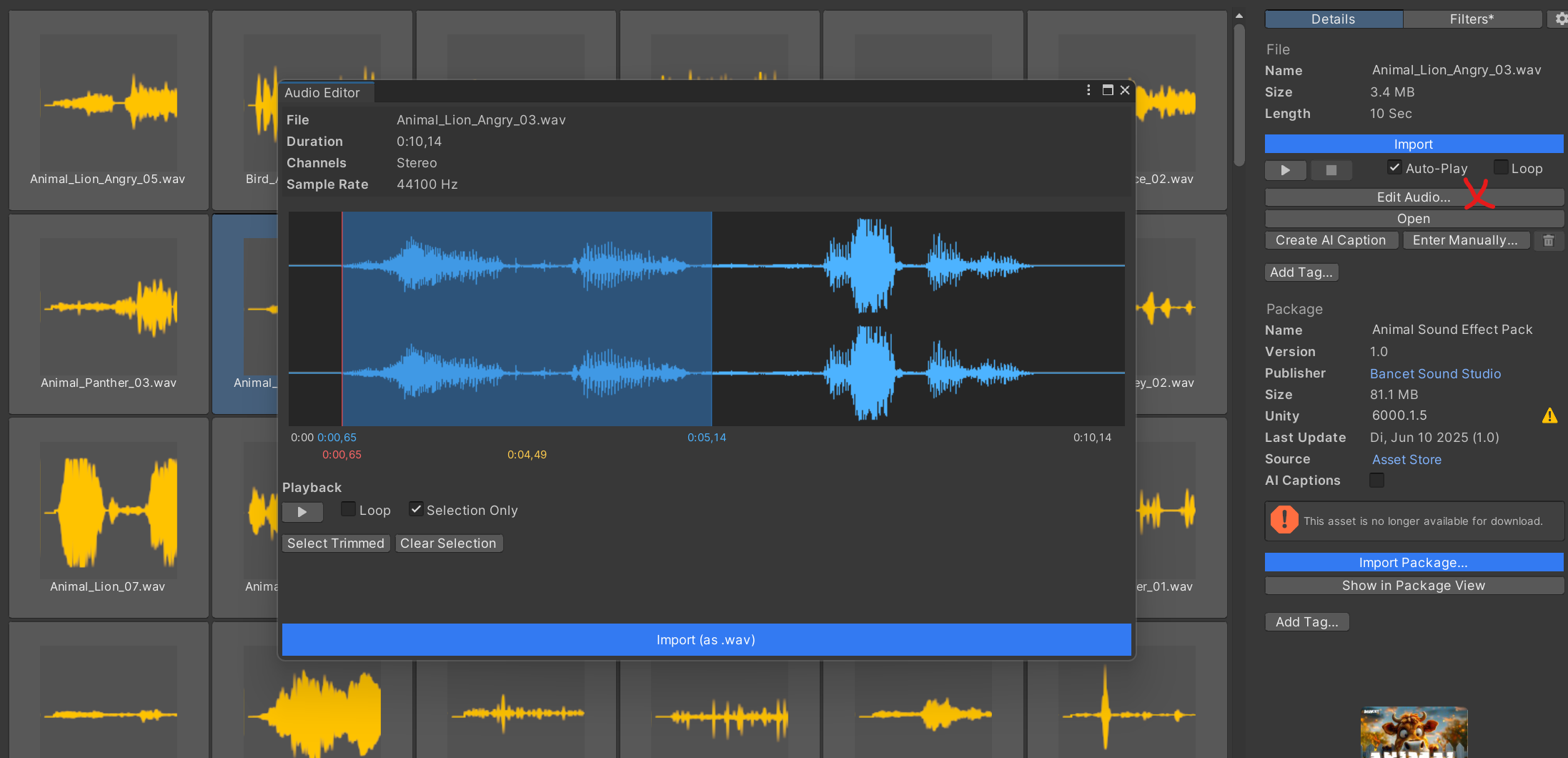The image size is (1568, 758).
Task: Click the red playhead marker in waveform
Action: click(x=342, y=319)
